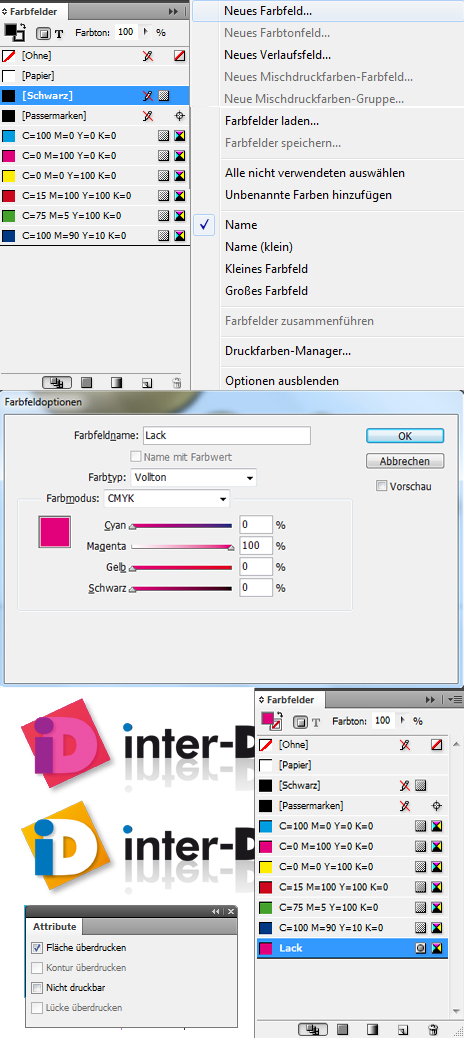The image size is (464, 1038).
Task: Click the text formatting T icon beside magenta fill box
Action: tap(316, 722)
